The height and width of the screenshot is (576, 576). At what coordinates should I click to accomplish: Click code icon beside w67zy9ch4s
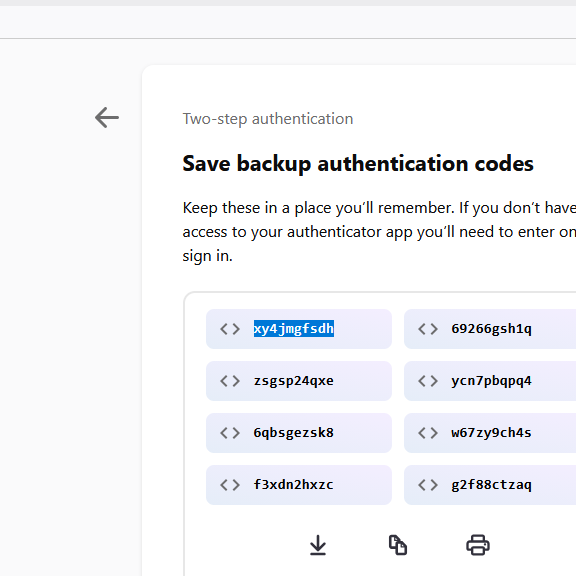[428, 433]
